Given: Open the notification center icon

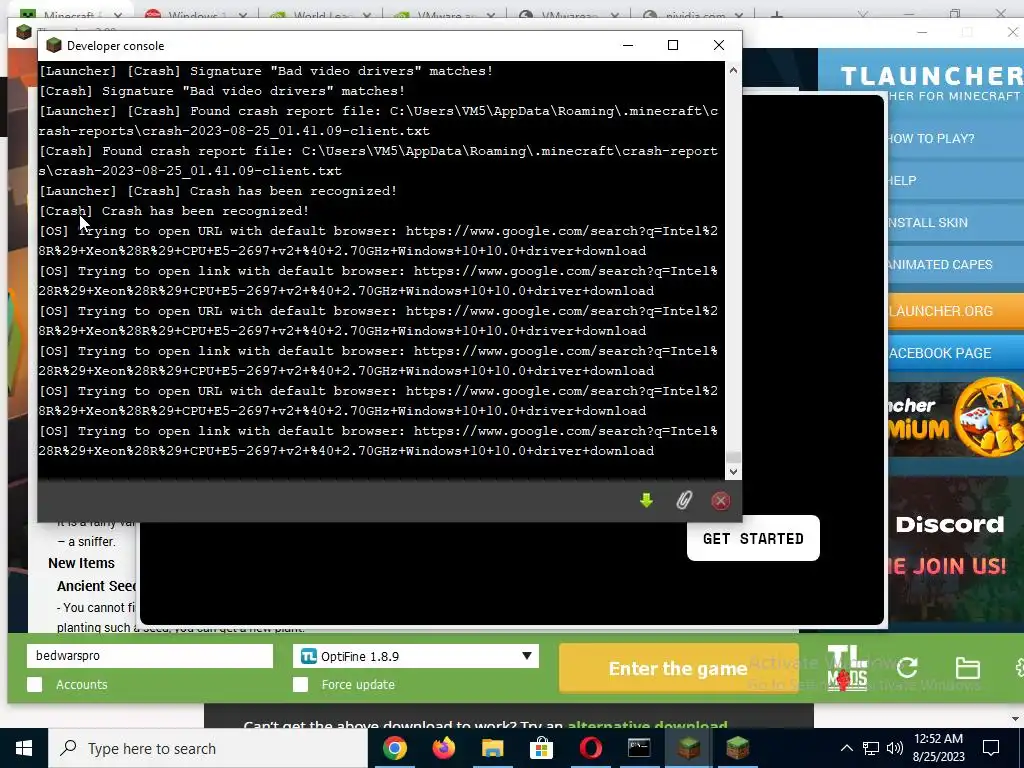Looking at the screenshot, I should point(991,748).
